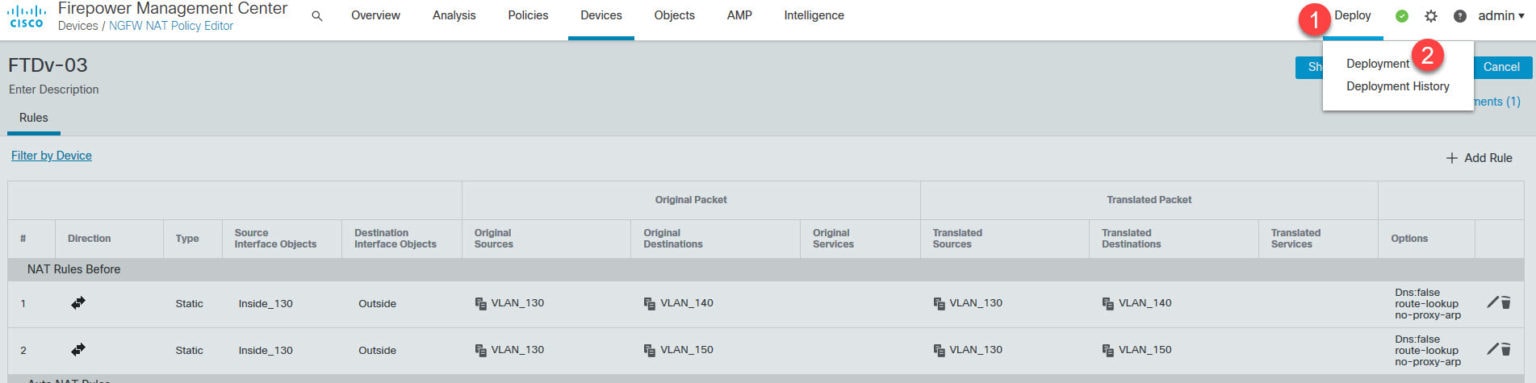
Task: Click the Source Interface Objects column header
Action: point(275,239)
